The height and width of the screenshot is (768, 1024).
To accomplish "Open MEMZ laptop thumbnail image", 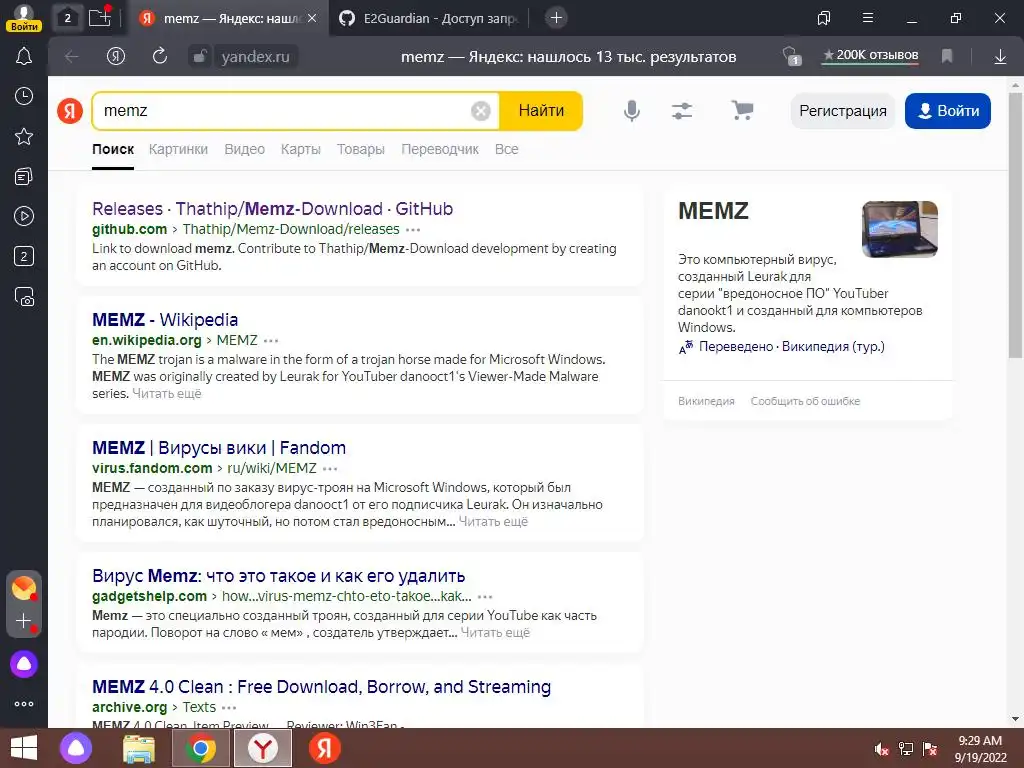I will (x=899, y=229).
